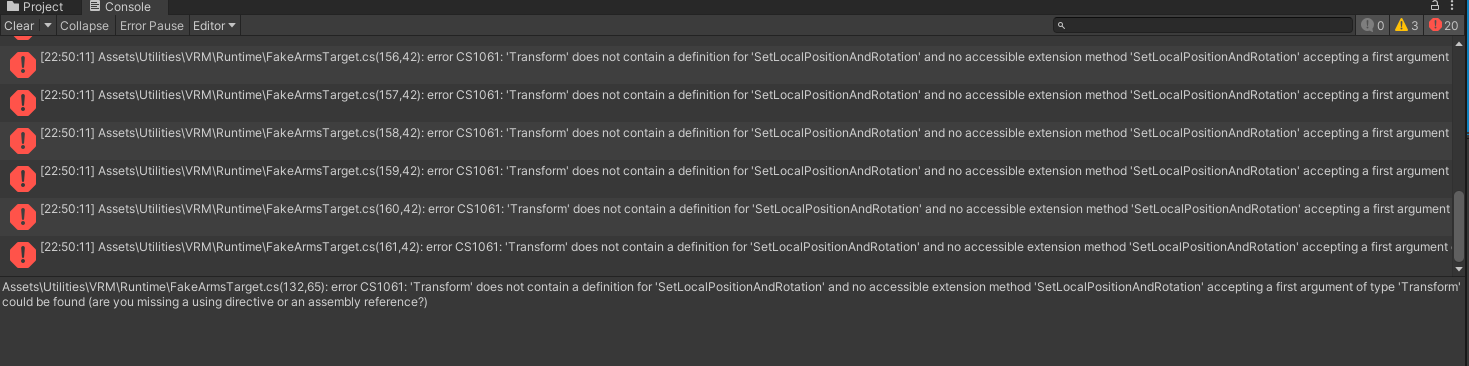Open the Editor dropdown

click(214, 25)
